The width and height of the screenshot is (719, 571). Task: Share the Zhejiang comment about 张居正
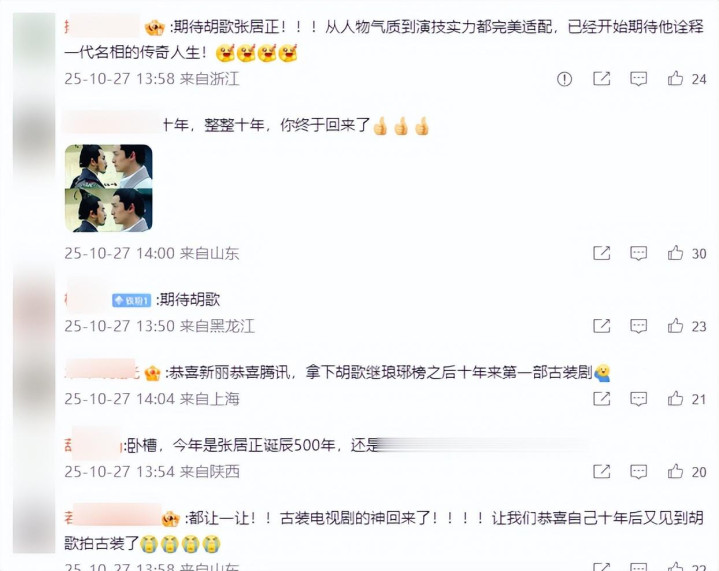pyautogui.click(x=601, y=79)
